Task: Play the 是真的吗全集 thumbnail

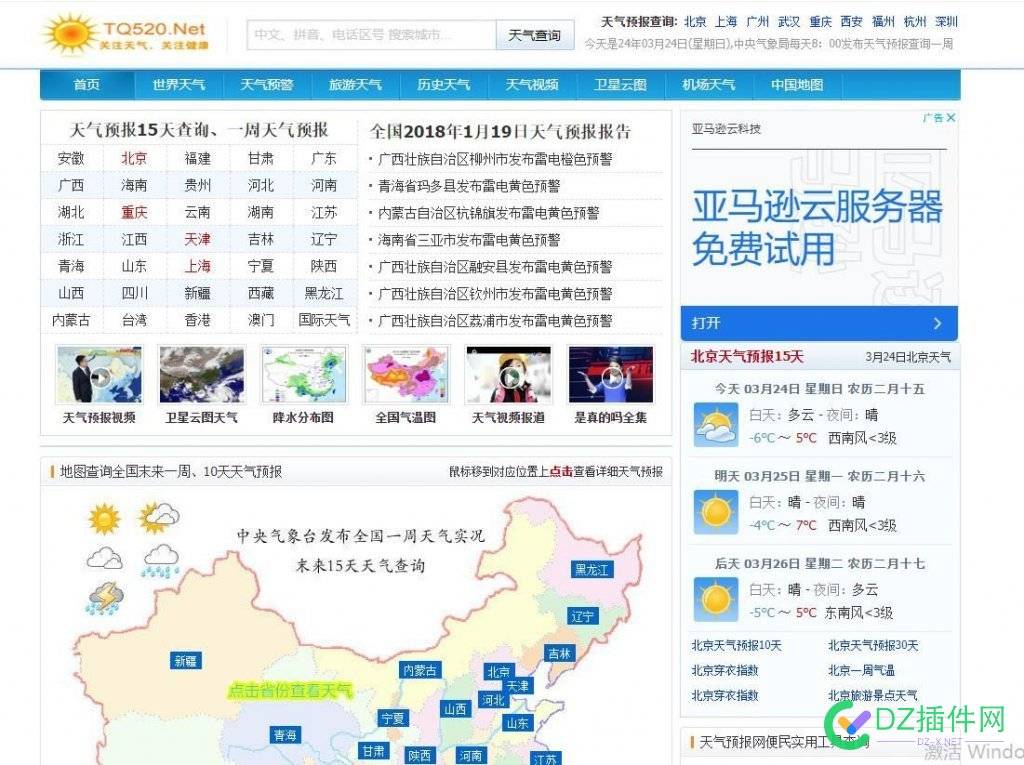Action: pyautogui.click(x=611, y=375)
